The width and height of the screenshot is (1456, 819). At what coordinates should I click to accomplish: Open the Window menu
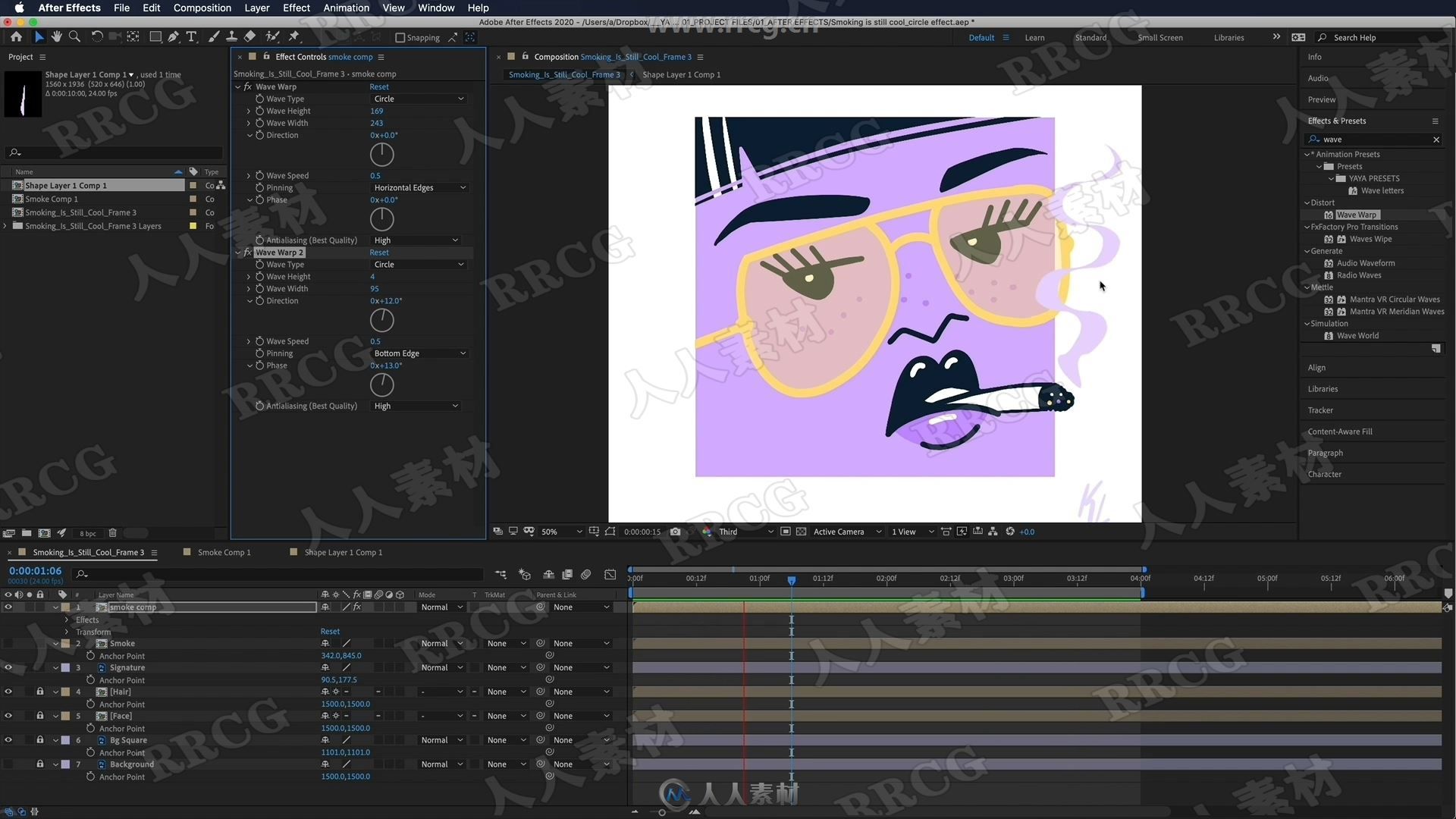point(436,8)
